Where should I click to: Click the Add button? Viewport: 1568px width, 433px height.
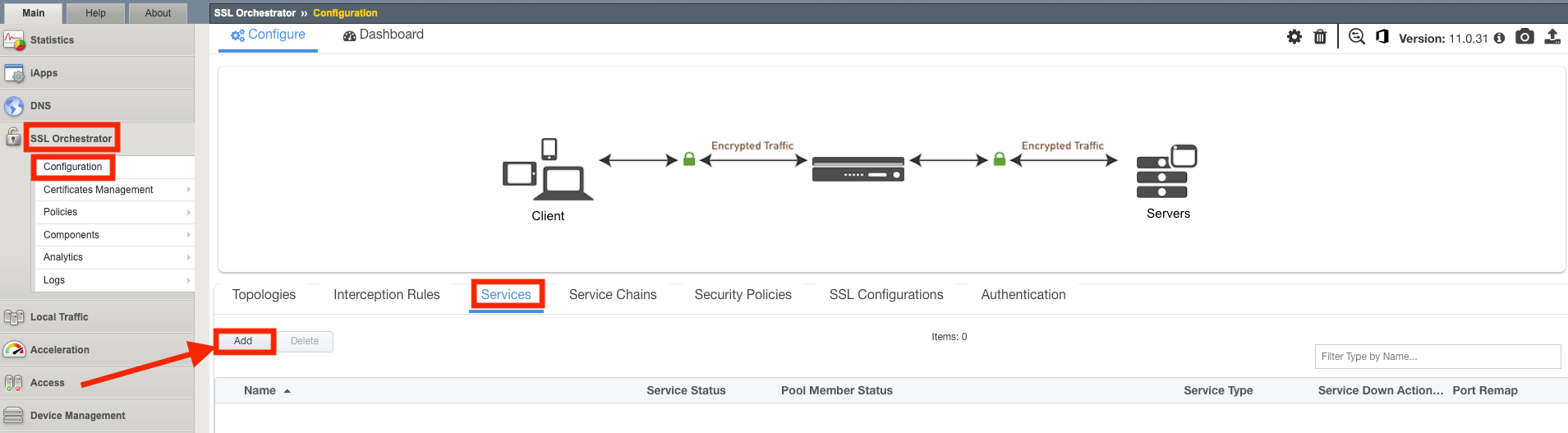coord(243,341)
